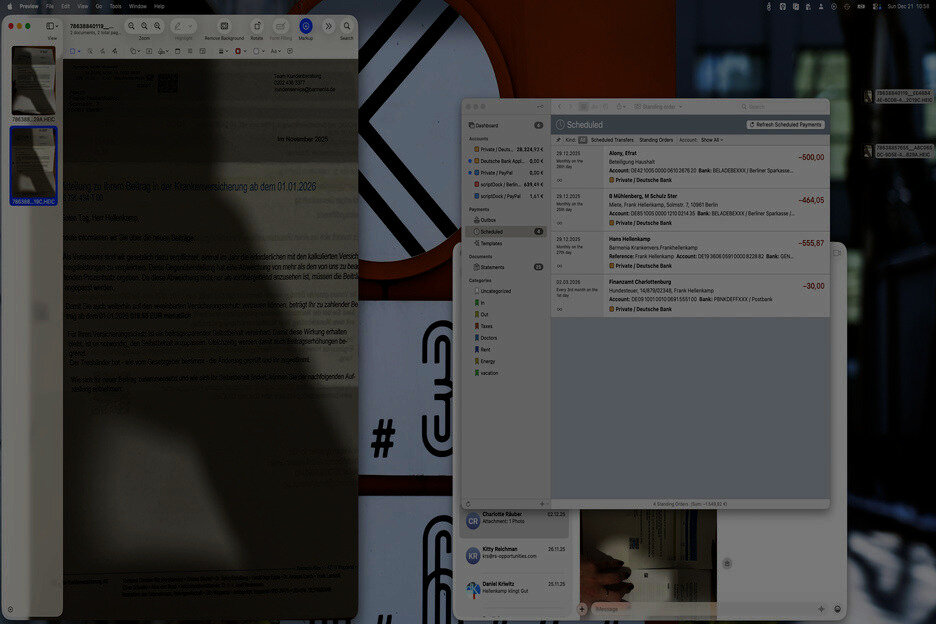This screenshot has height=624, width=936.
Task: Click the Rotate icon in Preview toolbar
Action: click(x=257, y=25)
